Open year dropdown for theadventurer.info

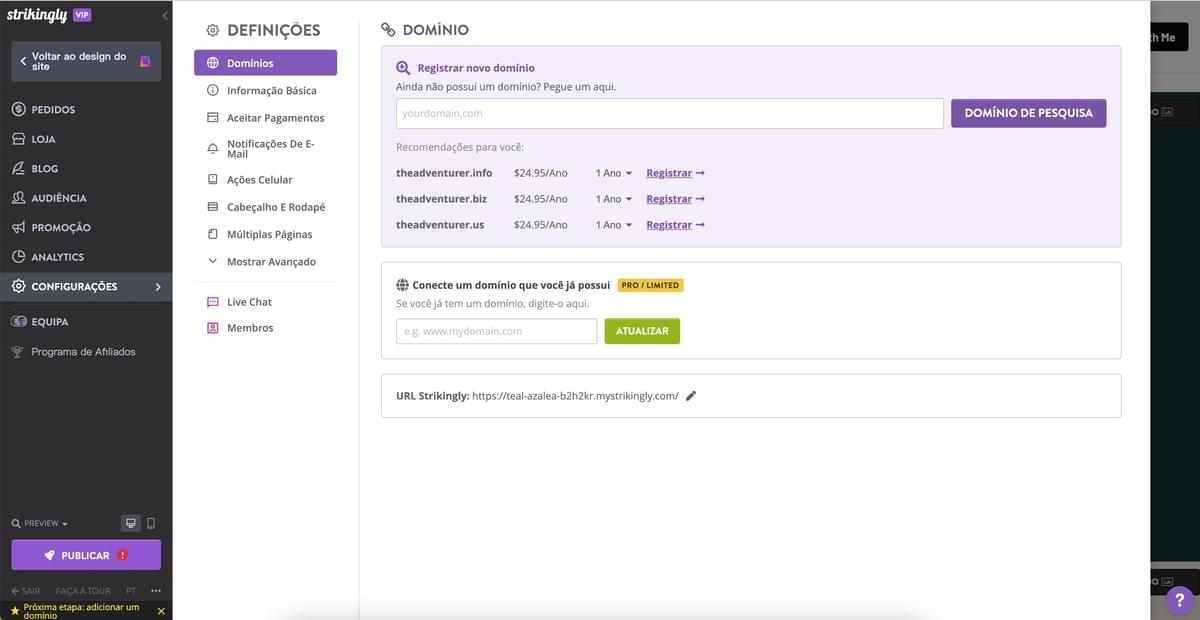(x=613, y=173)
